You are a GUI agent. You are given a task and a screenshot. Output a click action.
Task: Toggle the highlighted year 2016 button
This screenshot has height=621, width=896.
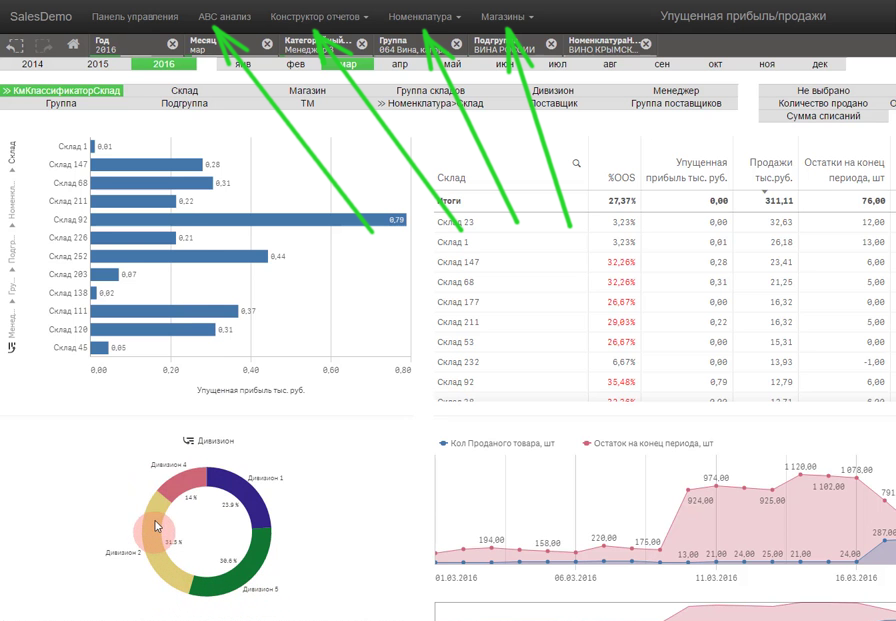(164, 64)
